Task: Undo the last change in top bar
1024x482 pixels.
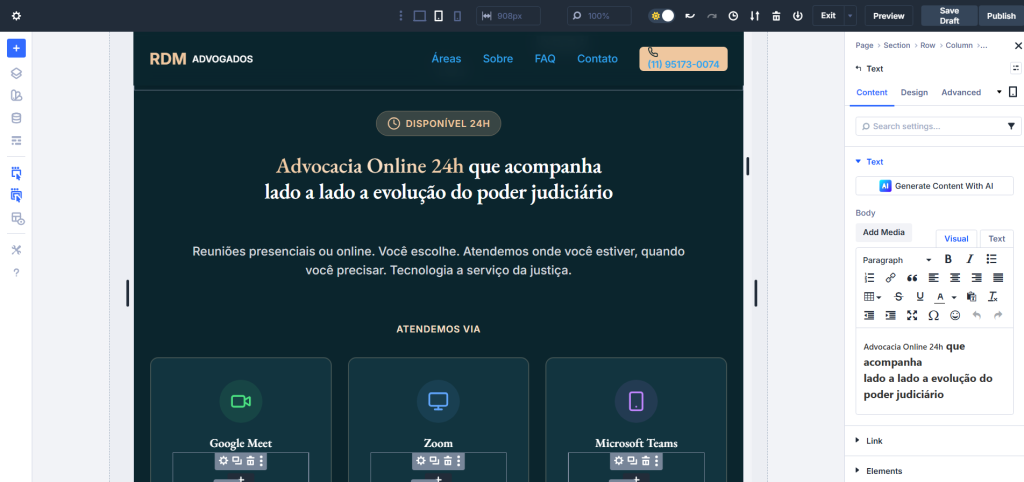Action: coord(690,16)
